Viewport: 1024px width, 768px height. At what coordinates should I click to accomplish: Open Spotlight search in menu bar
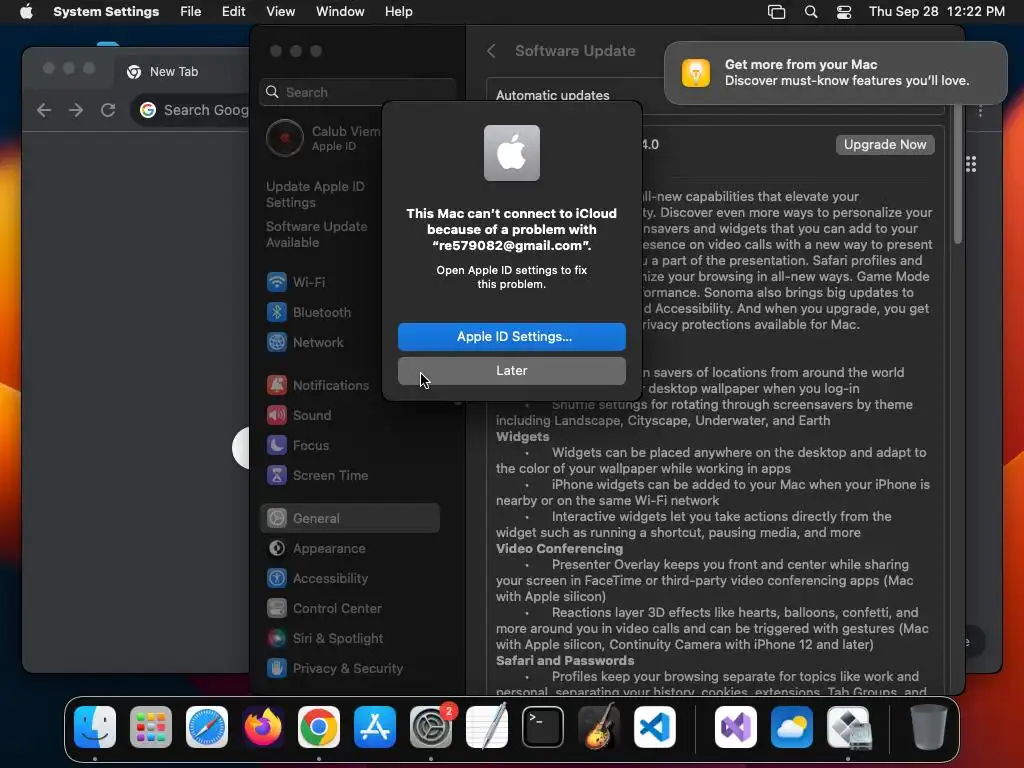(x=810, y=12)
